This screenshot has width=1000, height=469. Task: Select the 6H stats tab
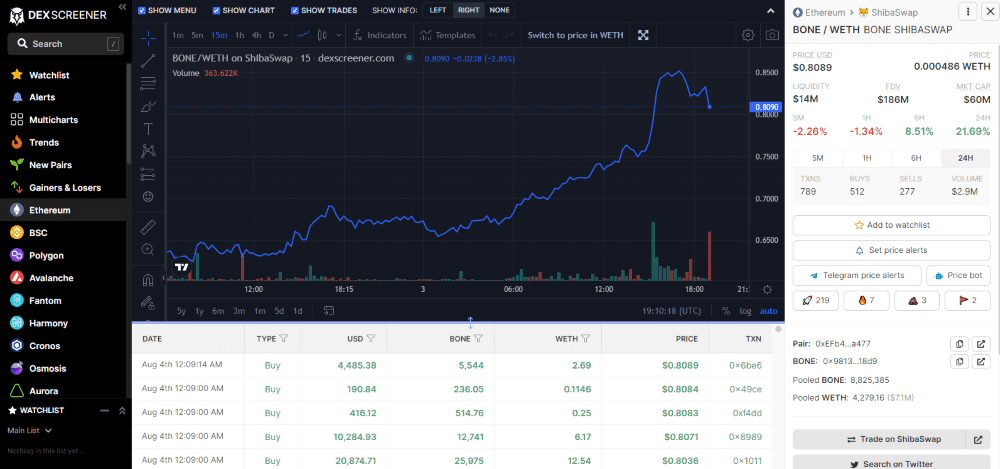[916, 158]
